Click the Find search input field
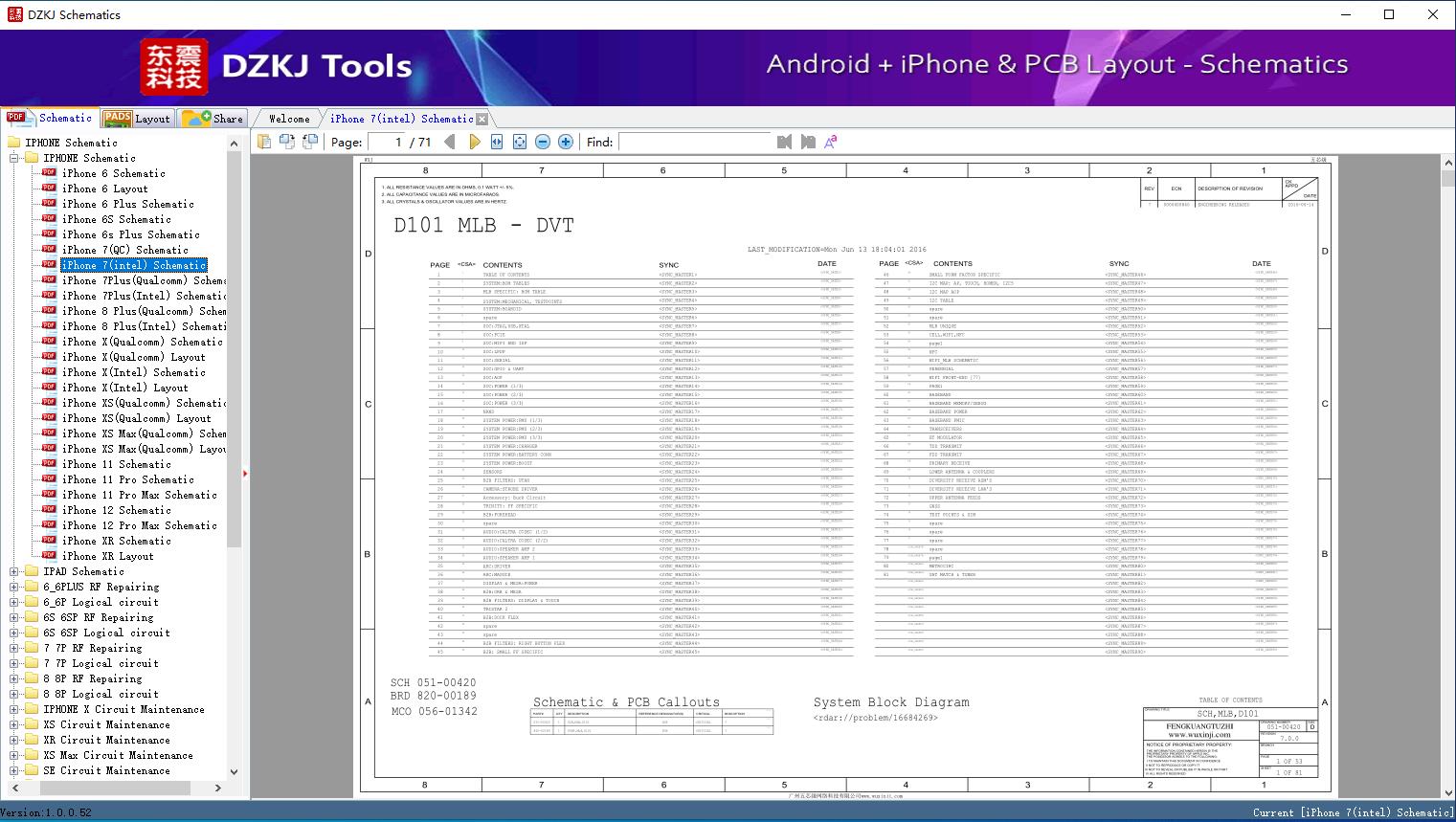This screenshot has width=1456, height=822. click(694, 142)
